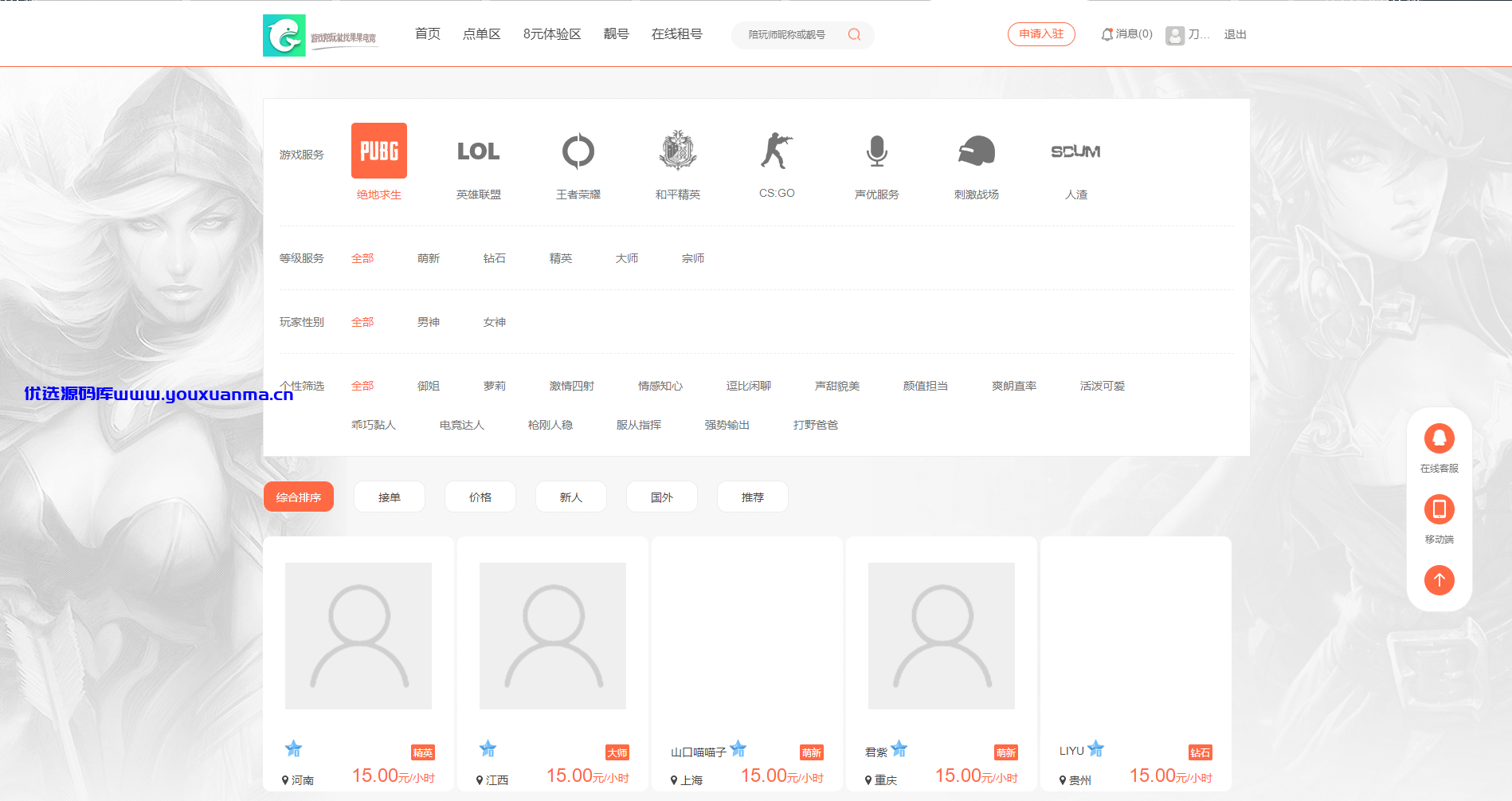Screen dimensions: 1512x801
Task: Click the star badge on 河南 card
Action: coord(293,748)
